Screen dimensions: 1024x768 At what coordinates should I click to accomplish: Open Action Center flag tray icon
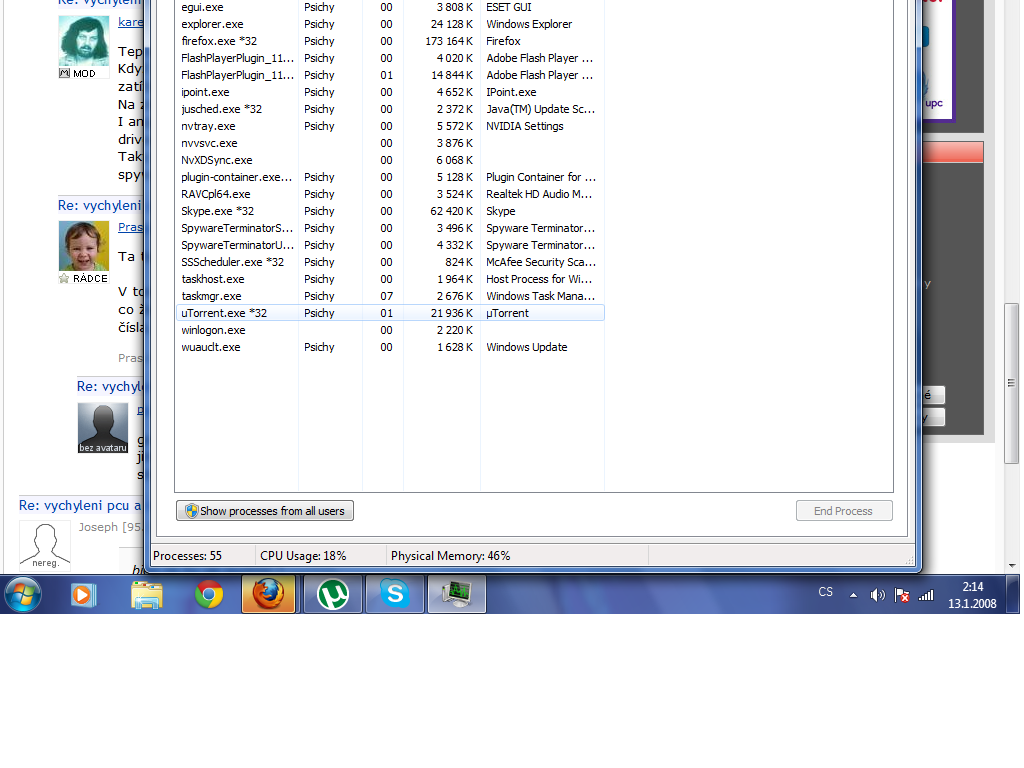tap(902, 595)
